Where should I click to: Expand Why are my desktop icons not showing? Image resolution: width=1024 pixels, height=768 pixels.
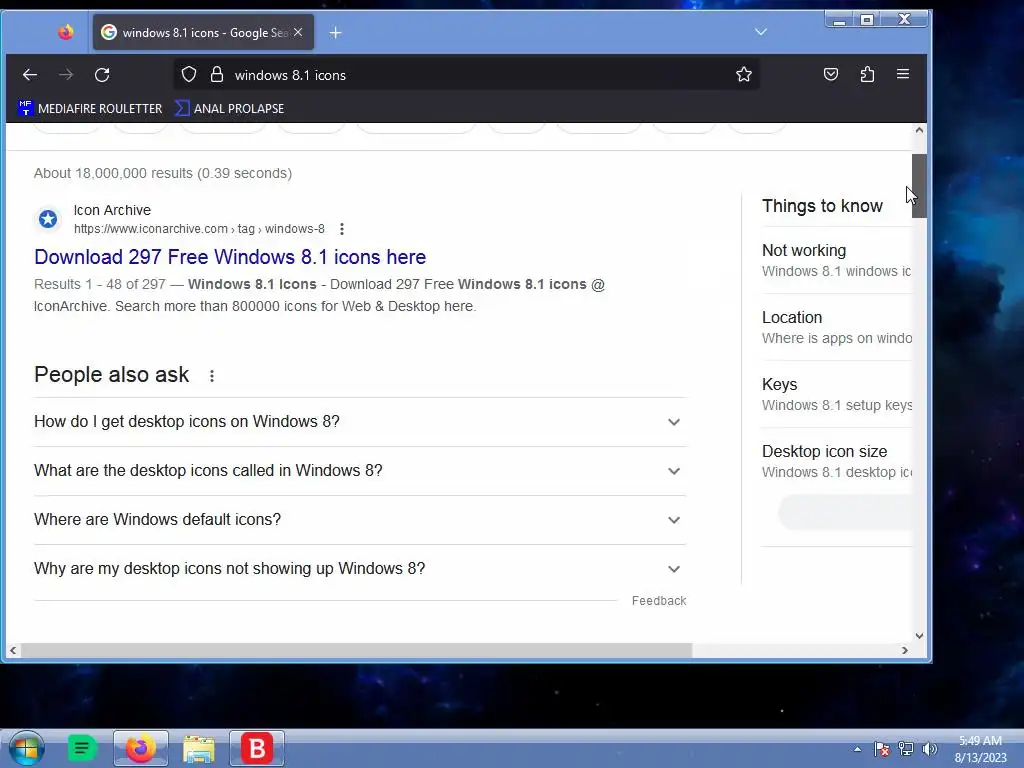tap(360, 569)
